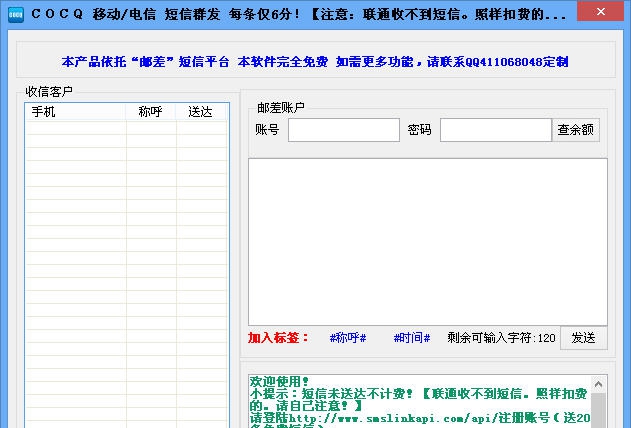631x428 pixels.
Task: Close the COCQ SMS window
Action: [600, 11]
